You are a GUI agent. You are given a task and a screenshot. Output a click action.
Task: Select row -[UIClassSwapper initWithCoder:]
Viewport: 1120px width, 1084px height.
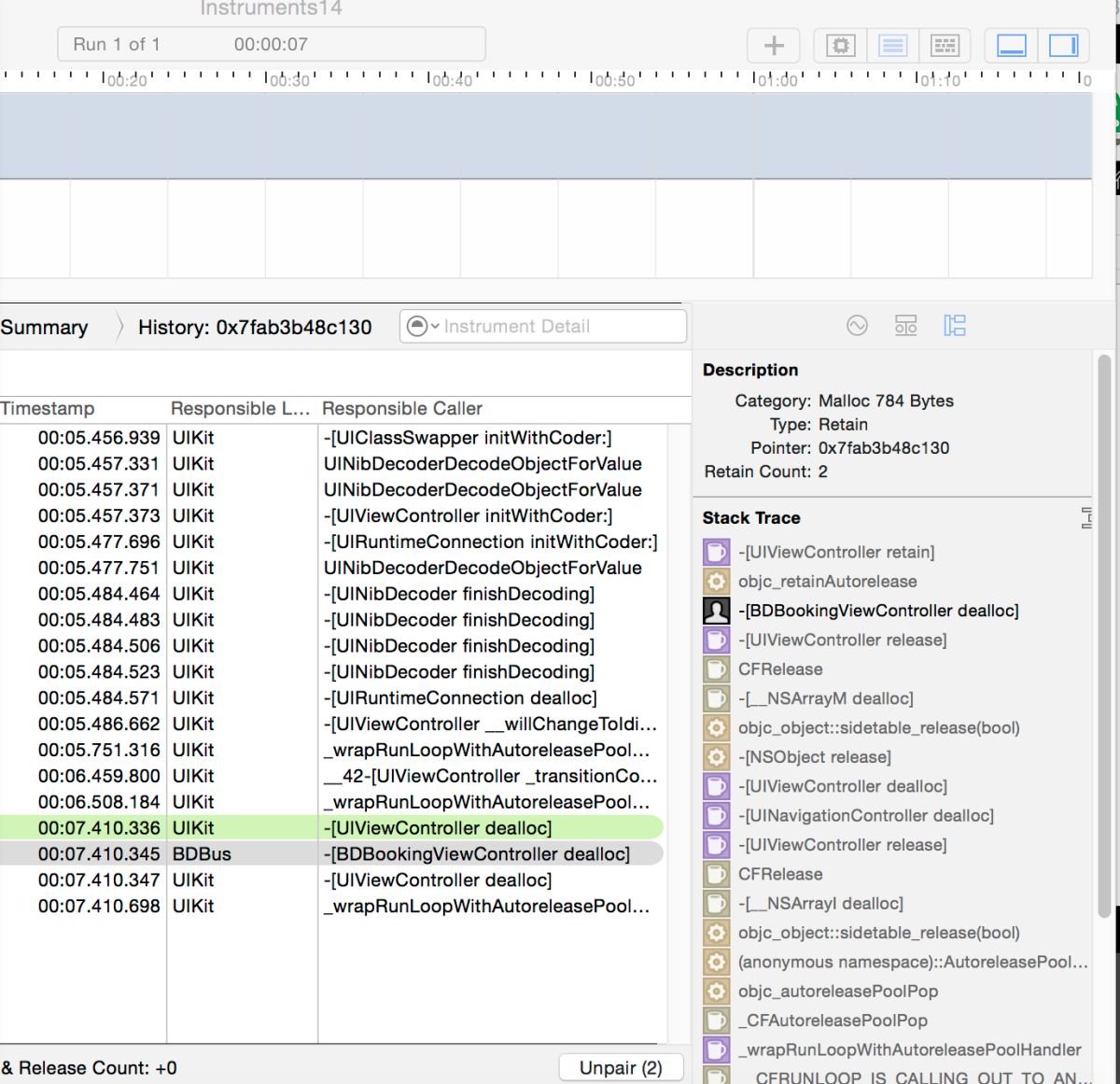tap(332, 437)
